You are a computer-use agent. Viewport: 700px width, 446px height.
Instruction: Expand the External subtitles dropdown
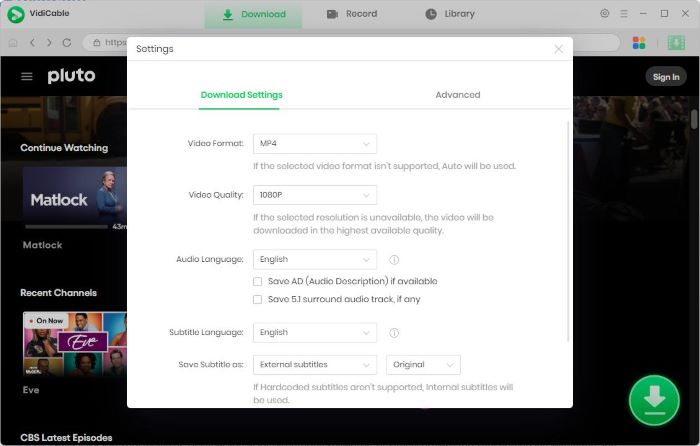(314, 365)
